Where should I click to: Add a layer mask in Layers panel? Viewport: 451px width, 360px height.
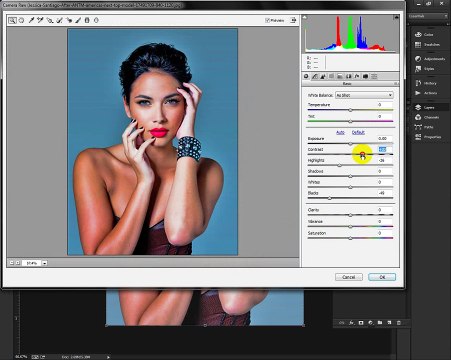361,323
